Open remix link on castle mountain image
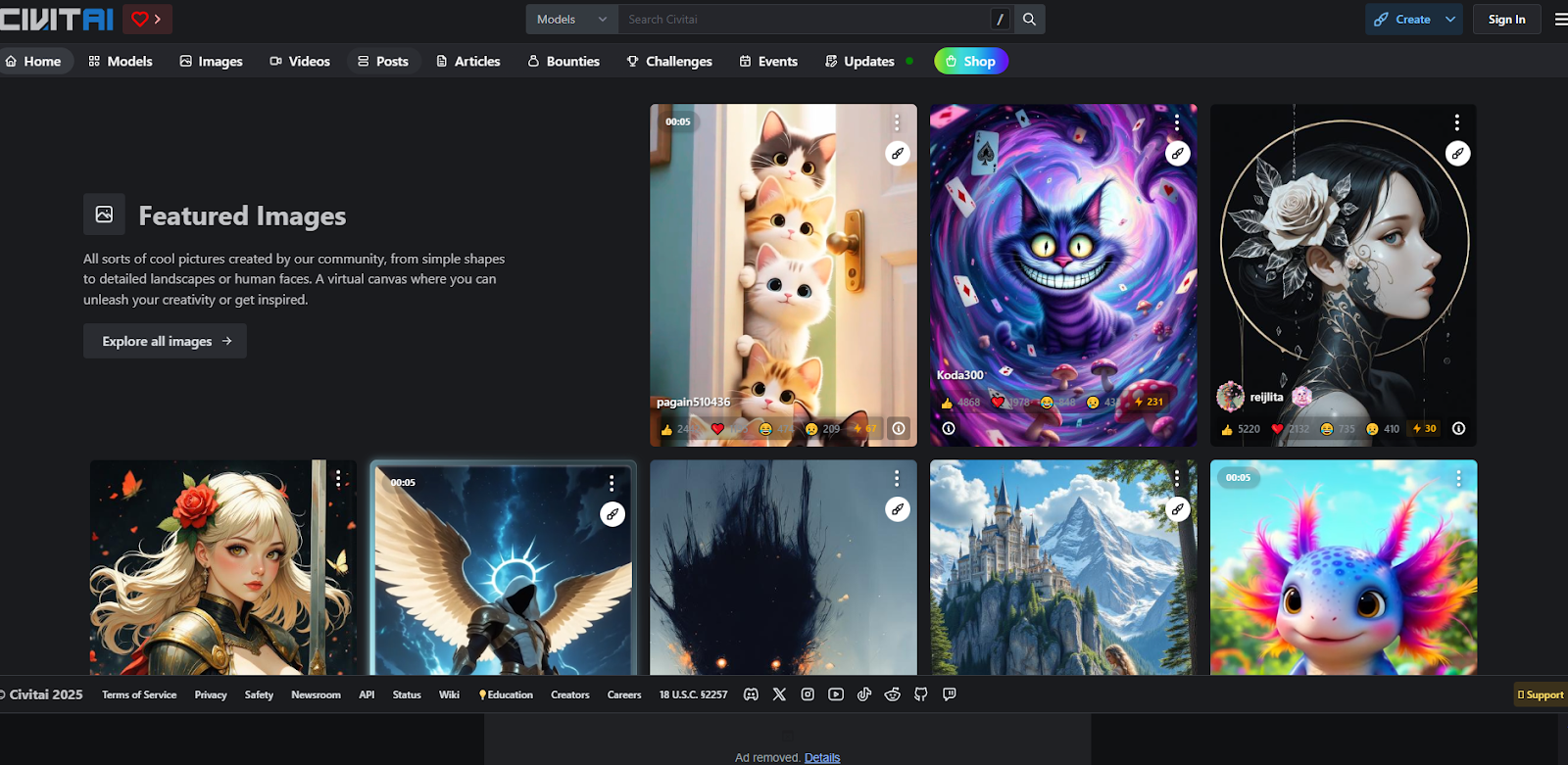 (x=1177, y=509)
